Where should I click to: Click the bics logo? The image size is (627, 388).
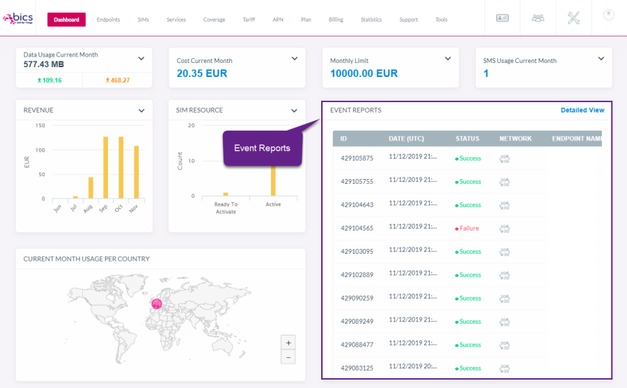[x=18, y=18]
